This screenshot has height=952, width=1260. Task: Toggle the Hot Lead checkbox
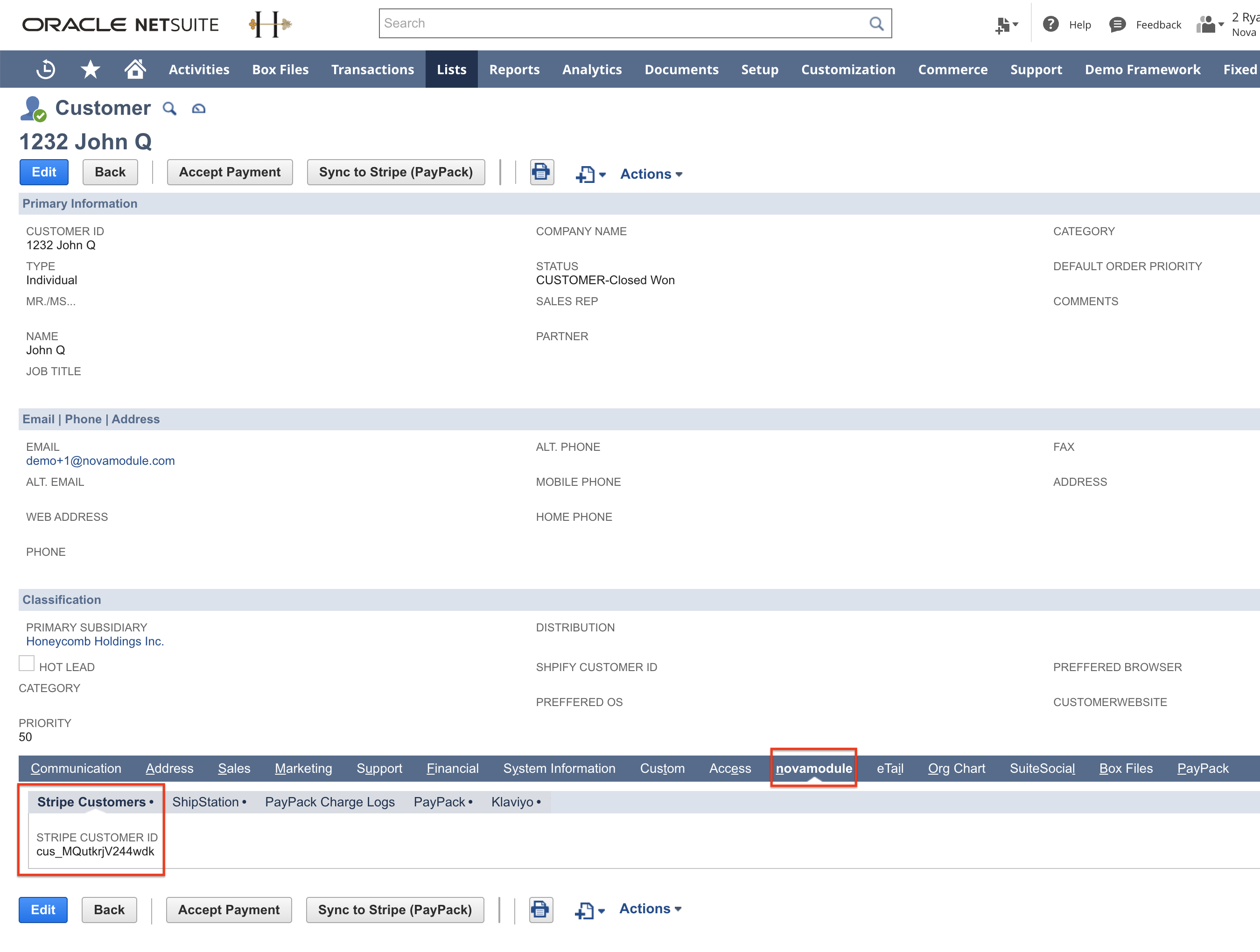[x=27, y=664]
